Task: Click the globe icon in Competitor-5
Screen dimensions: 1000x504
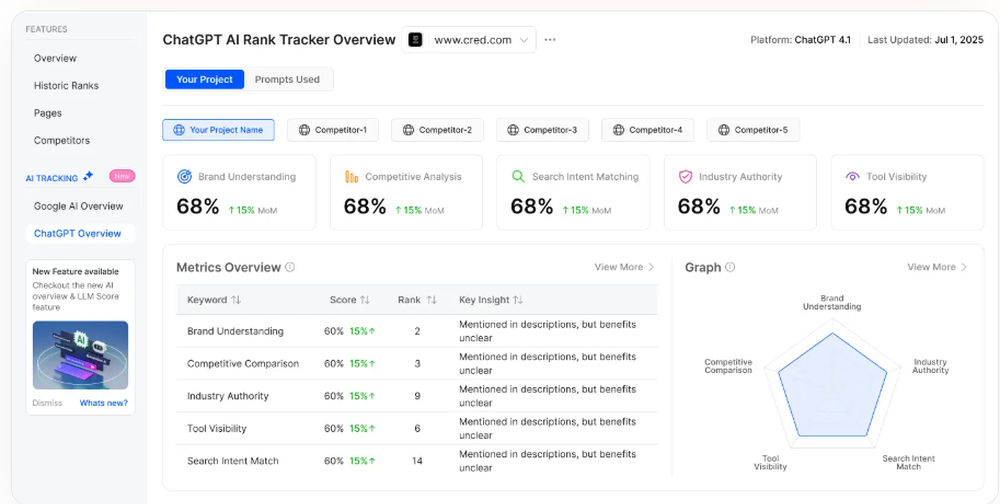Action: pyautogui.click(x=723, y=130)
